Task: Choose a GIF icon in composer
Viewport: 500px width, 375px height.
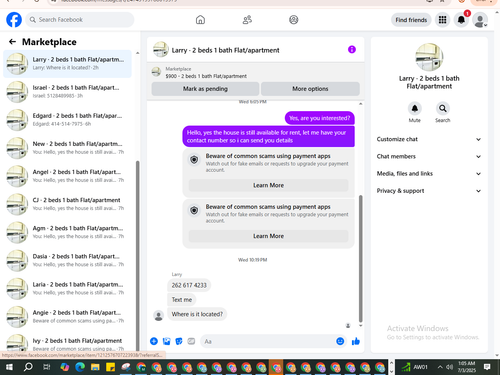Action: coord(191,341)
